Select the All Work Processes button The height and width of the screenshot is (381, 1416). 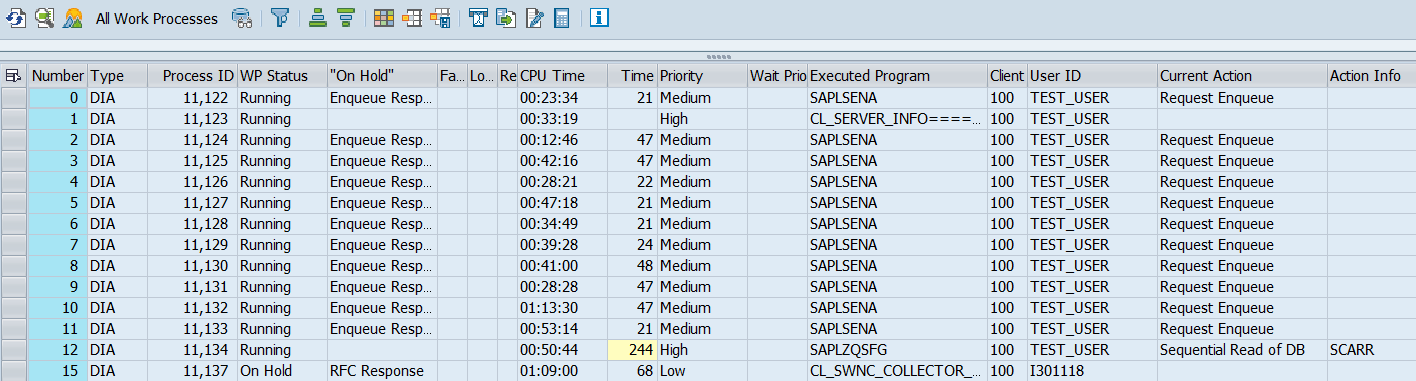[x=156, y=18]
